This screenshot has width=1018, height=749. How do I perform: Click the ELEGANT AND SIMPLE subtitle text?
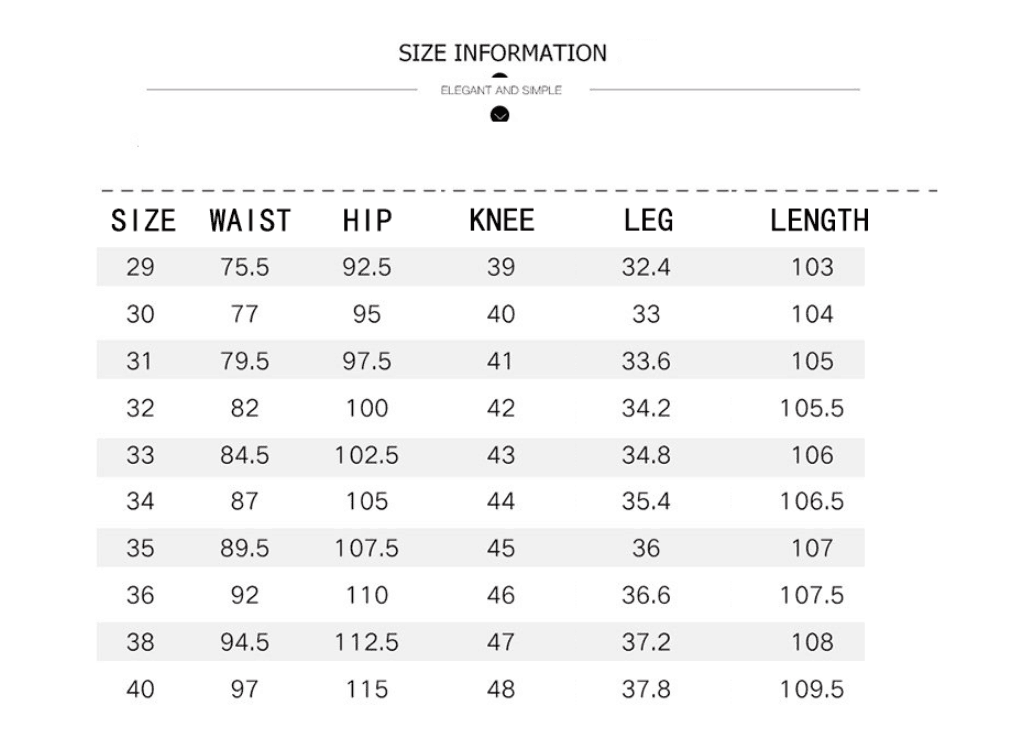[x=501, y=90]
